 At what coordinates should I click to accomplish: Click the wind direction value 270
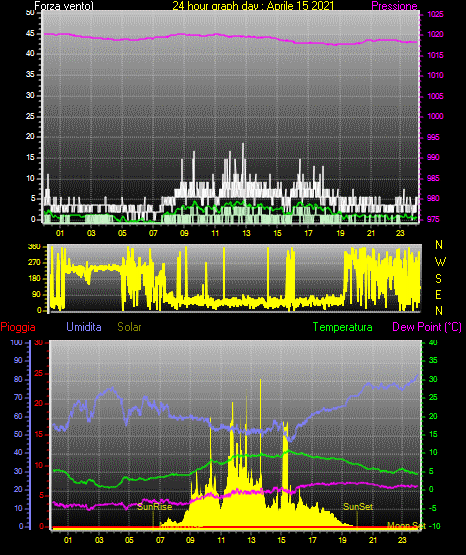click(34, 263)
